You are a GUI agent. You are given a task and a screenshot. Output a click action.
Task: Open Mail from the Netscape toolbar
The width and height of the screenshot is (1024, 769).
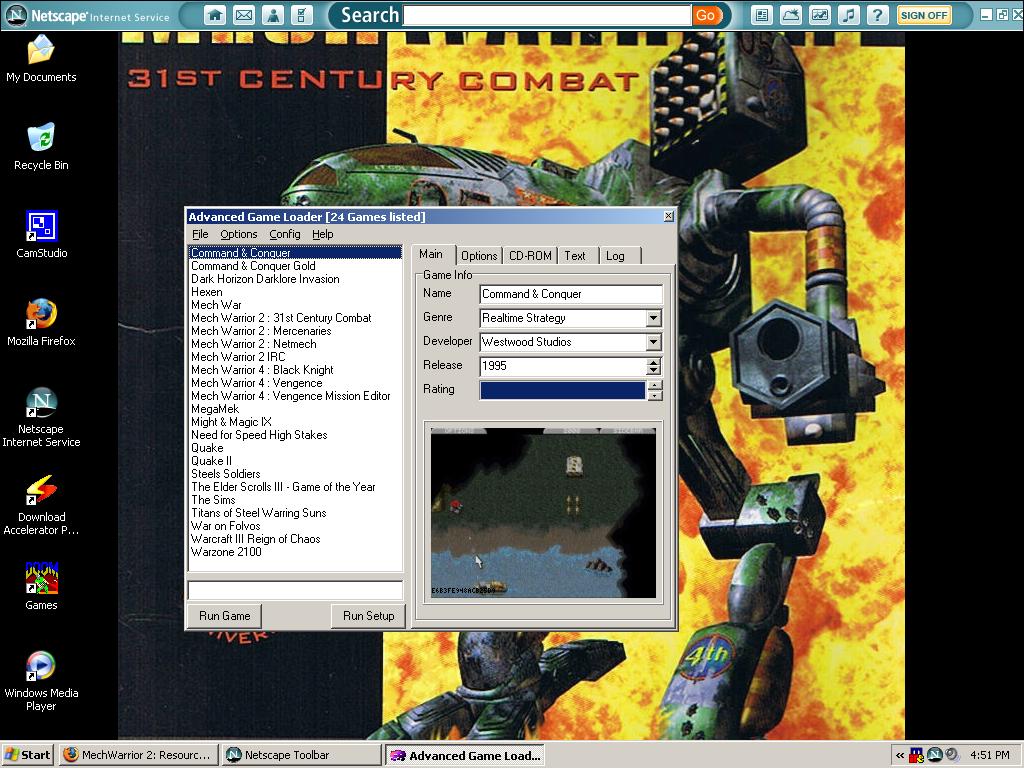(243, 15)
